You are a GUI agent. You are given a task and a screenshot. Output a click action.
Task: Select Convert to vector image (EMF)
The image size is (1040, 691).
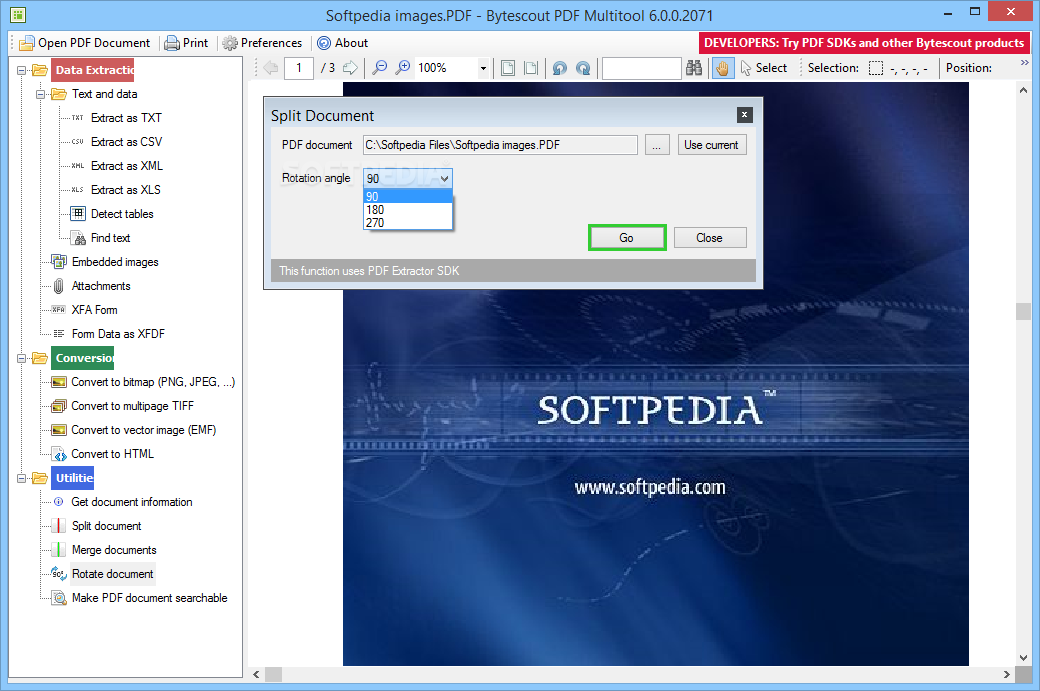click(143, 430)
